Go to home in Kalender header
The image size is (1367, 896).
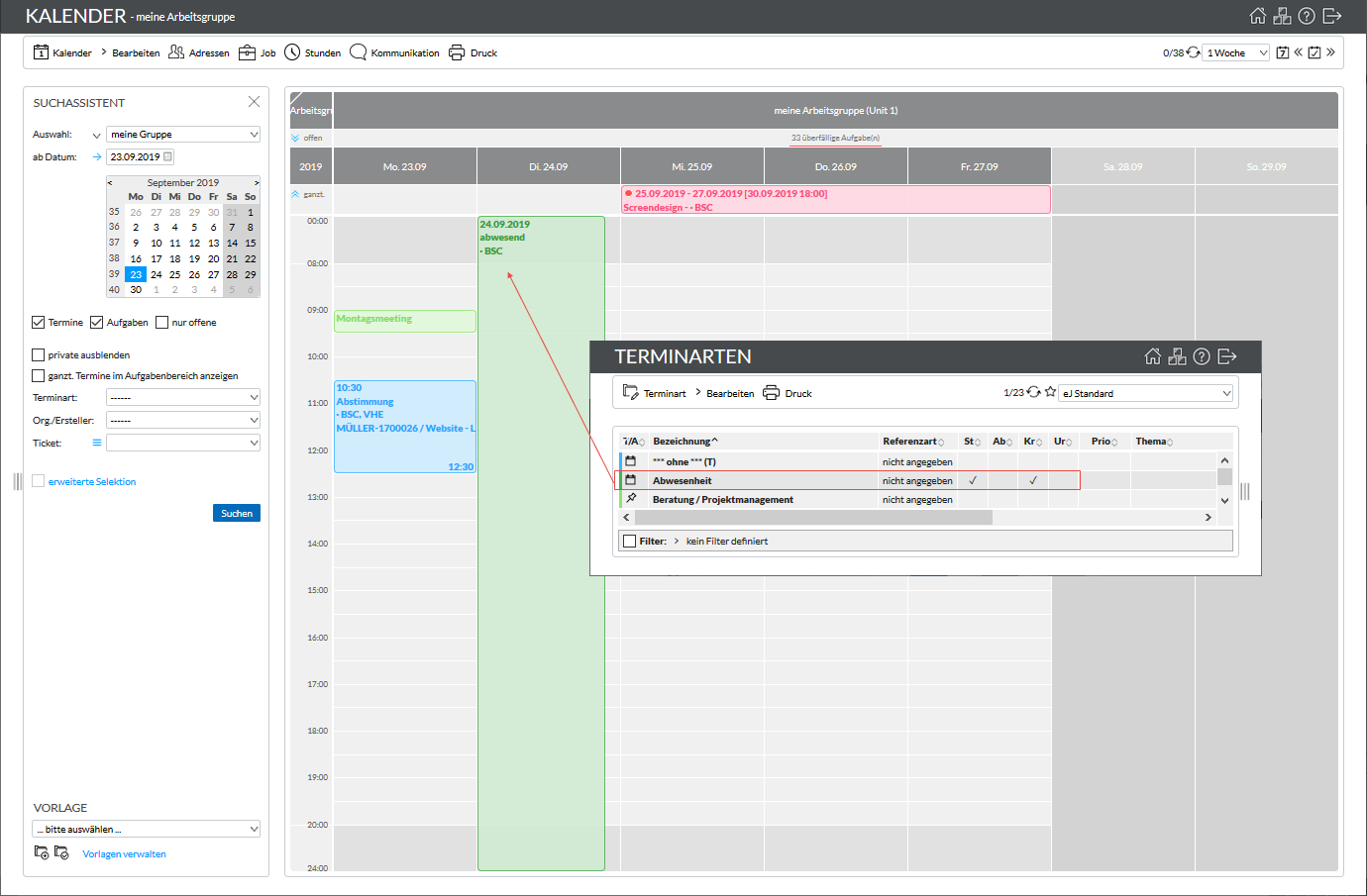[1258, 16]
